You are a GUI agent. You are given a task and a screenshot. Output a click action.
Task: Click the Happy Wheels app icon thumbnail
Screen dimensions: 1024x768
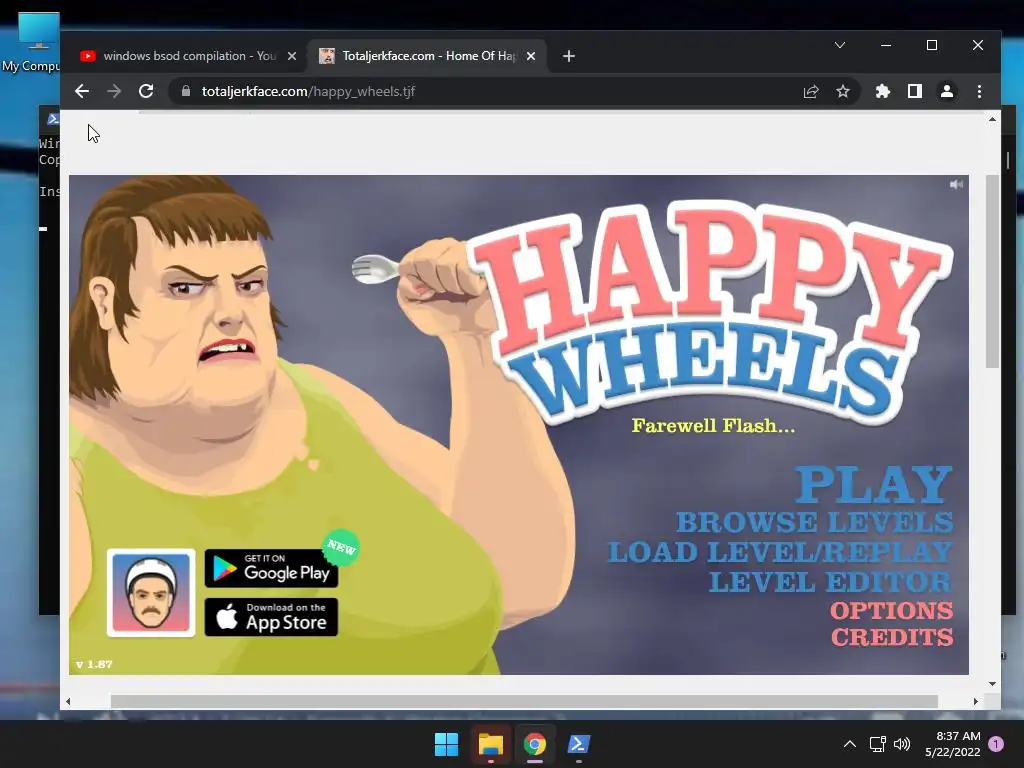(151, 593)
